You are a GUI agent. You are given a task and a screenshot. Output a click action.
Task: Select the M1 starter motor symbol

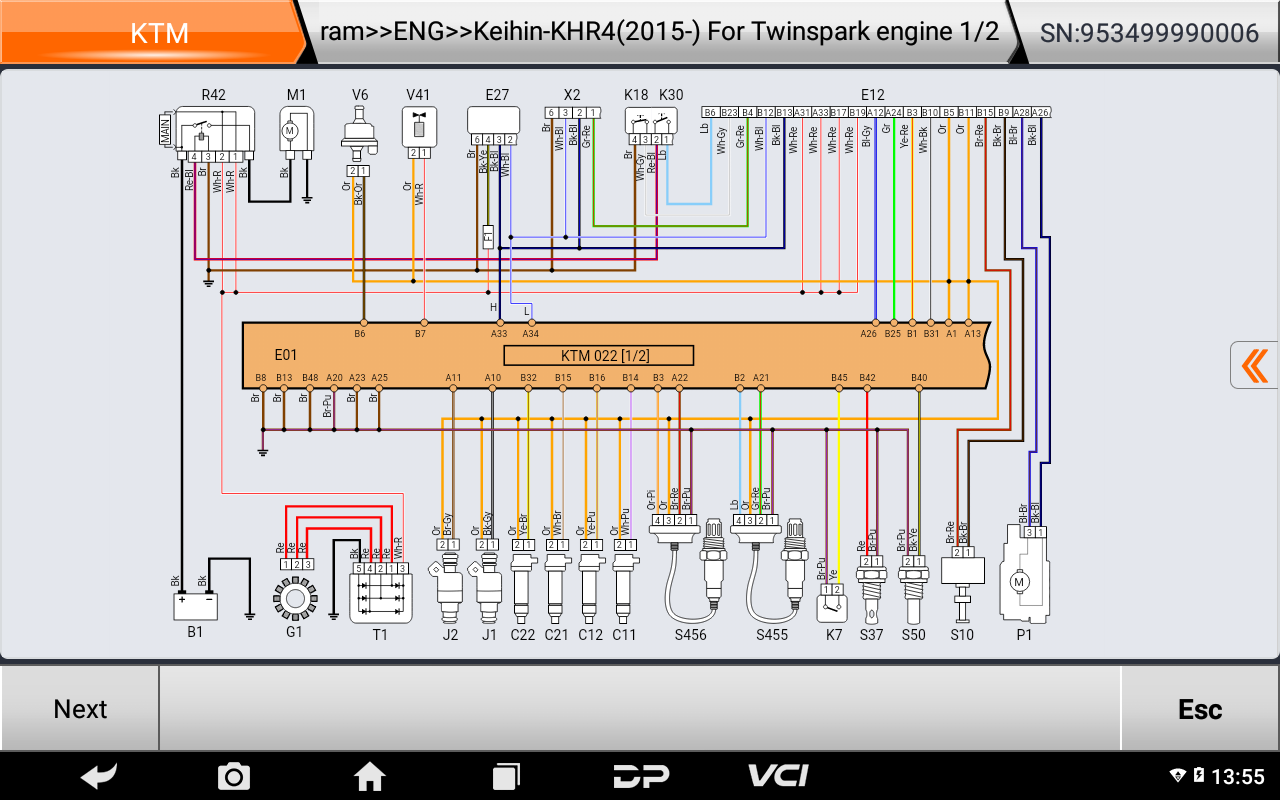(296, 130)
